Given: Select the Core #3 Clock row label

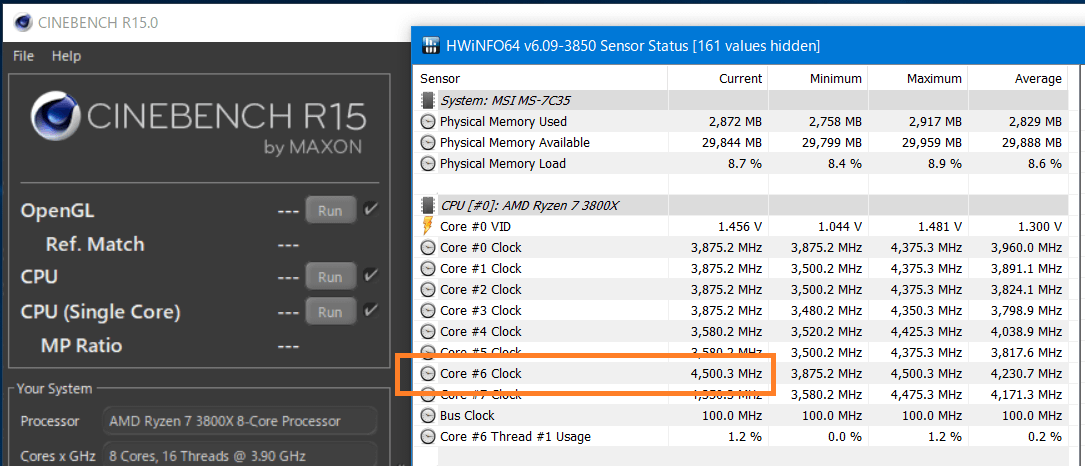Looking at the screenshot, I should (x=480, y=311).
